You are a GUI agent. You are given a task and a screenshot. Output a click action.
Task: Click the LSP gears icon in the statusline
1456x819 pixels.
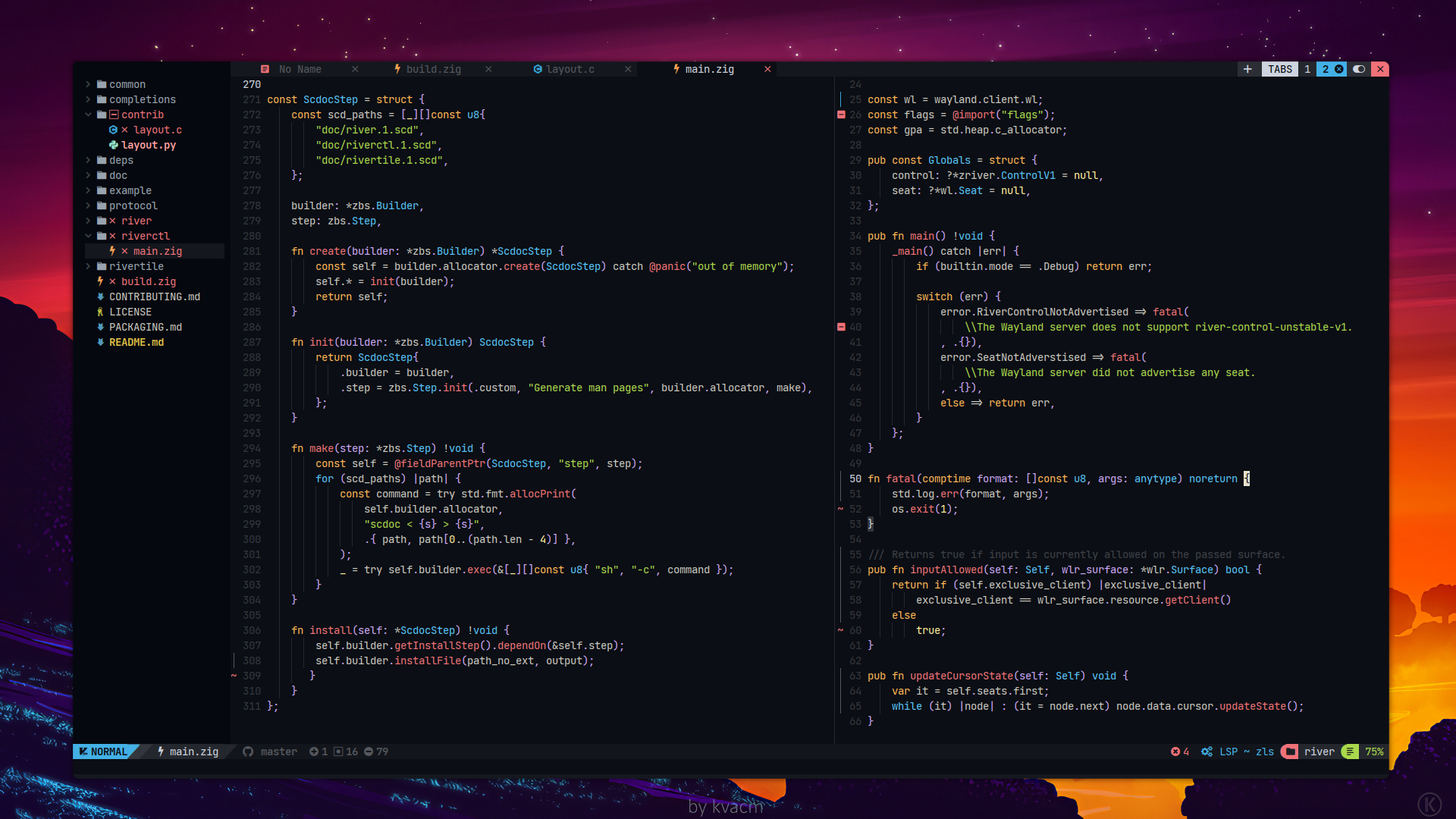[1207, 752]
